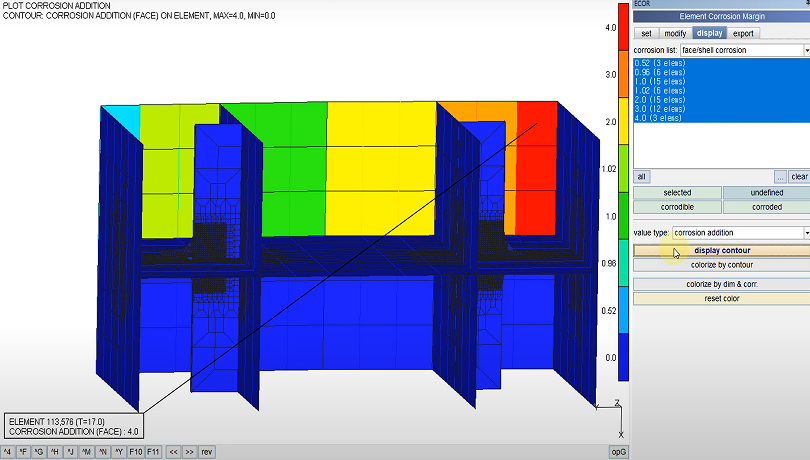The width and height of the screenshot is (810, 460).
Task: Toggle the selected filter button
Action: coord(677,192)
